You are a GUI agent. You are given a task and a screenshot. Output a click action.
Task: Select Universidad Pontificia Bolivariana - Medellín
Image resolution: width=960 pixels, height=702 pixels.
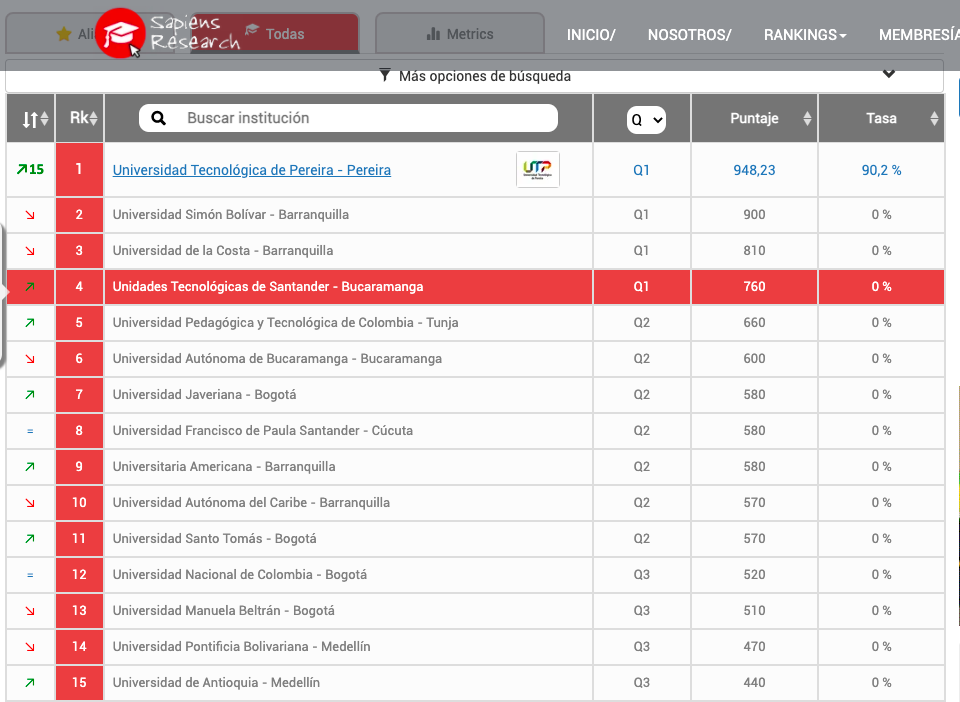pyautogui.click(x=241, y=646)
